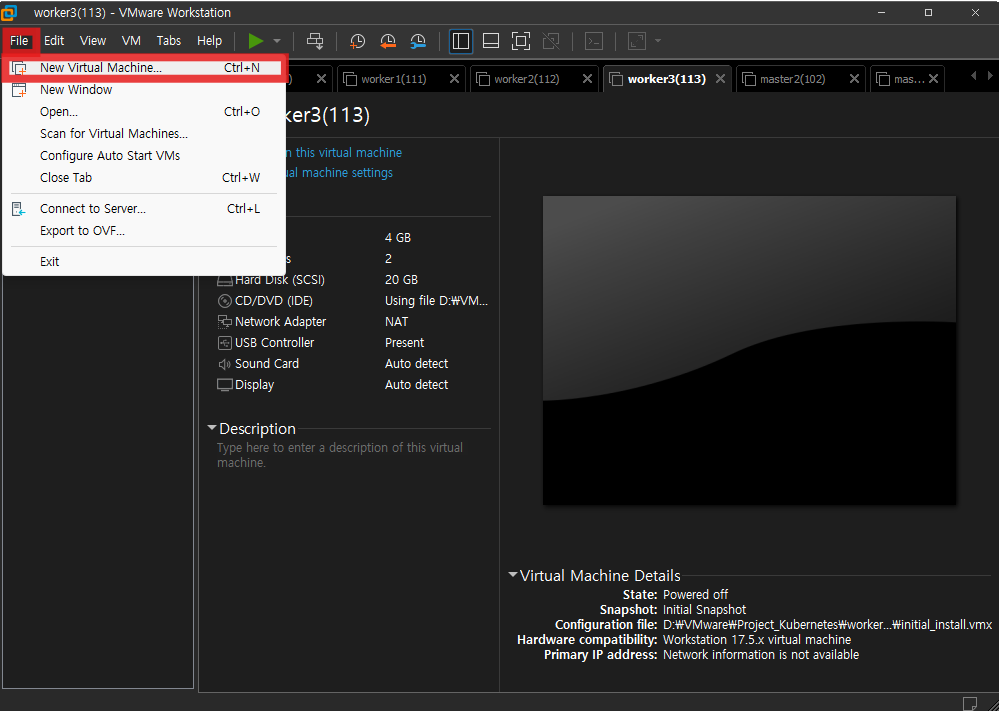Viewport: 999px width, 711px height.
Task: Open the Snapshot Manager wrench icon
Action: pos(418,41)
